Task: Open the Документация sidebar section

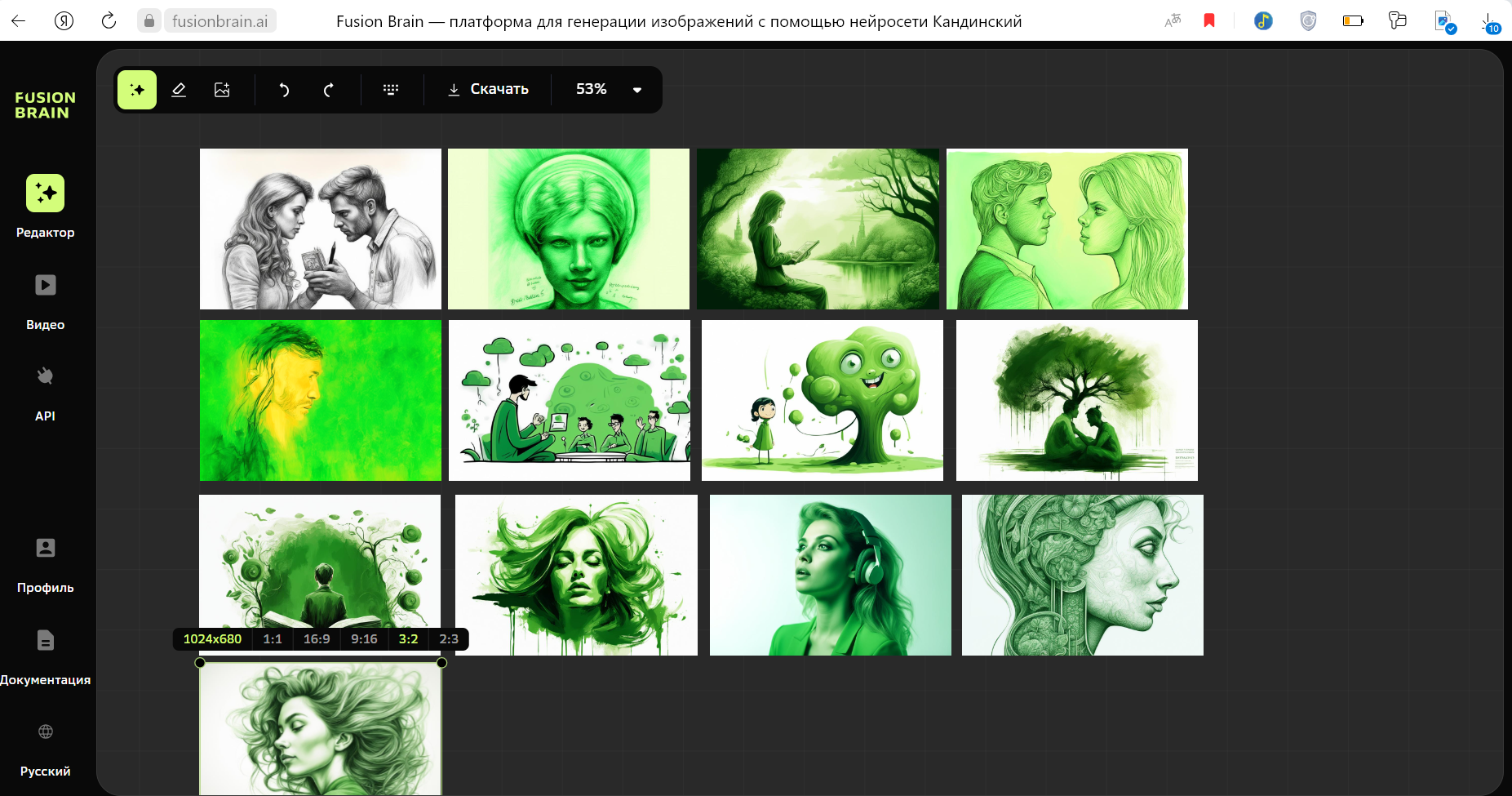Action: click(x=45, y=657)
